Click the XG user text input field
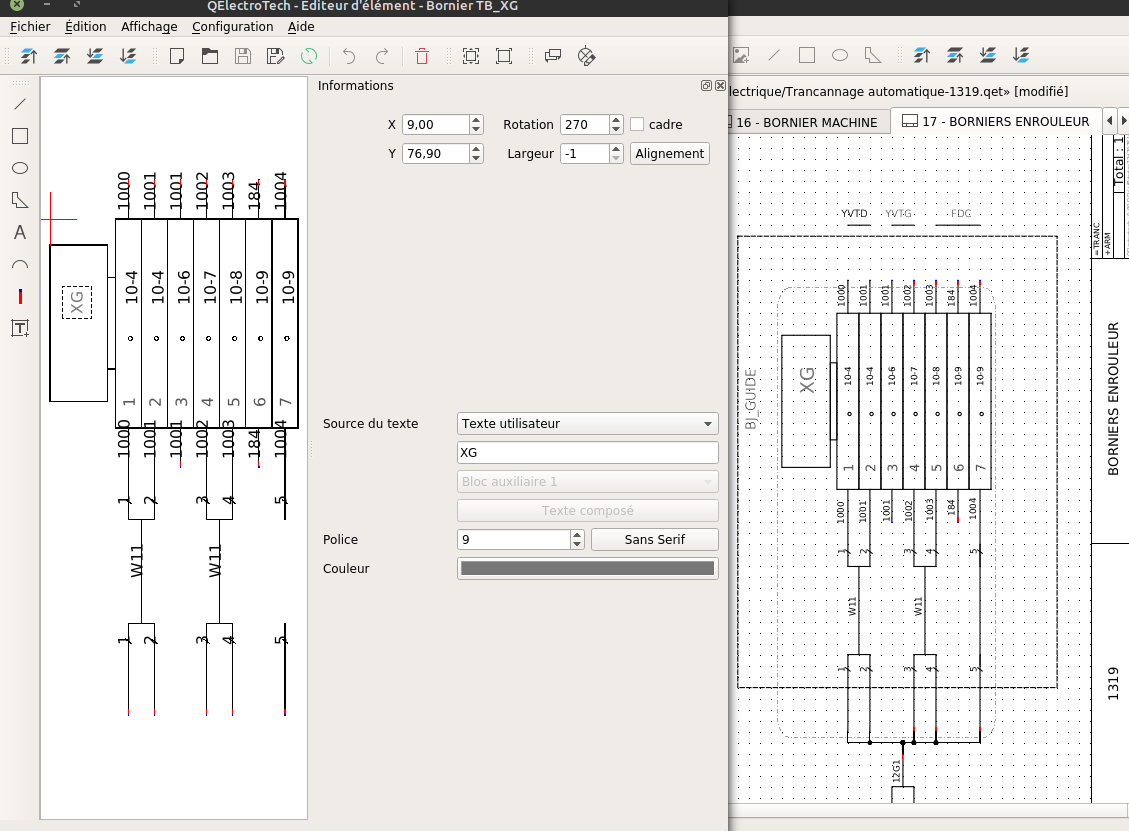The width and height of the screenshot is (1129, 831). (587, 453)
